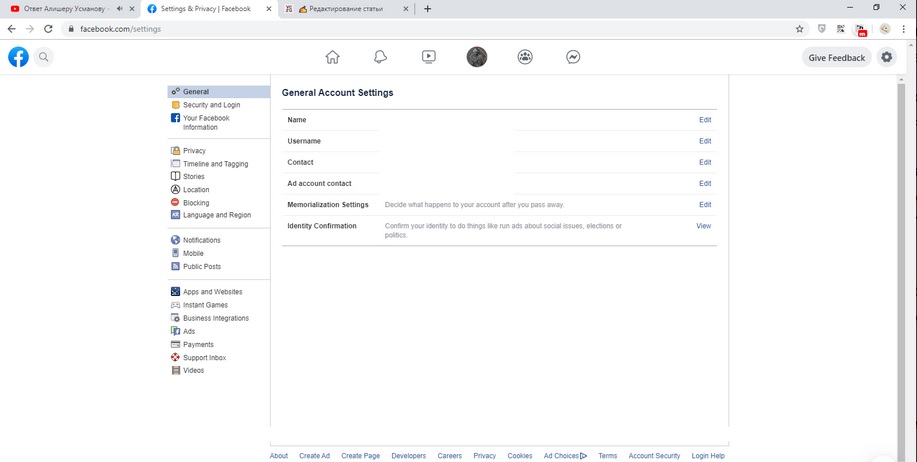Open Privacy settings in the sidebar

point(194,151)
